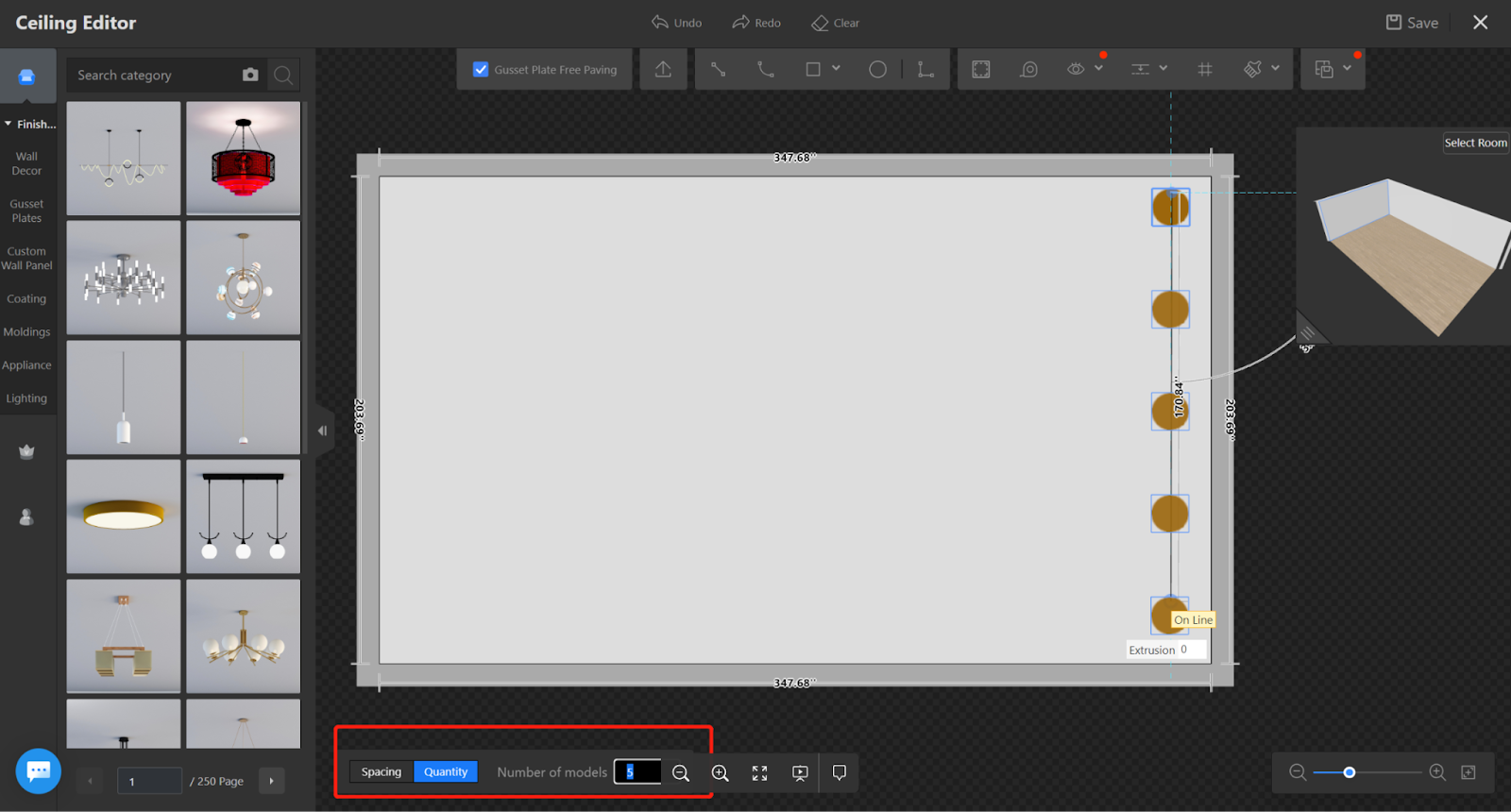Switch distribution mode to Spacing

tap(382, 771)
